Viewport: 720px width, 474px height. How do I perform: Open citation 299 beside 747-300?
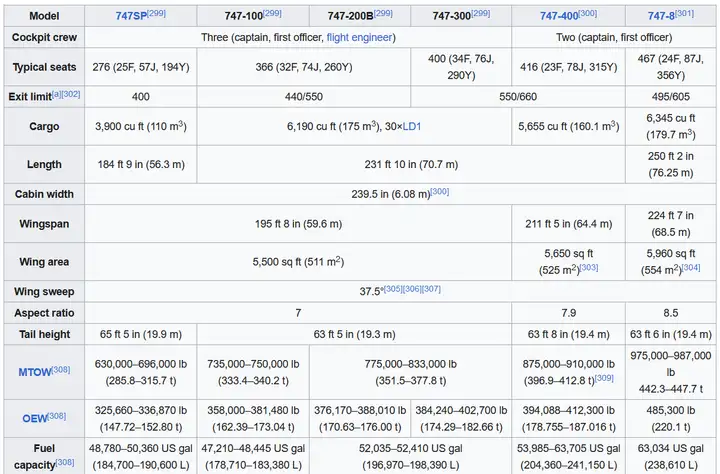click(481, 13)
